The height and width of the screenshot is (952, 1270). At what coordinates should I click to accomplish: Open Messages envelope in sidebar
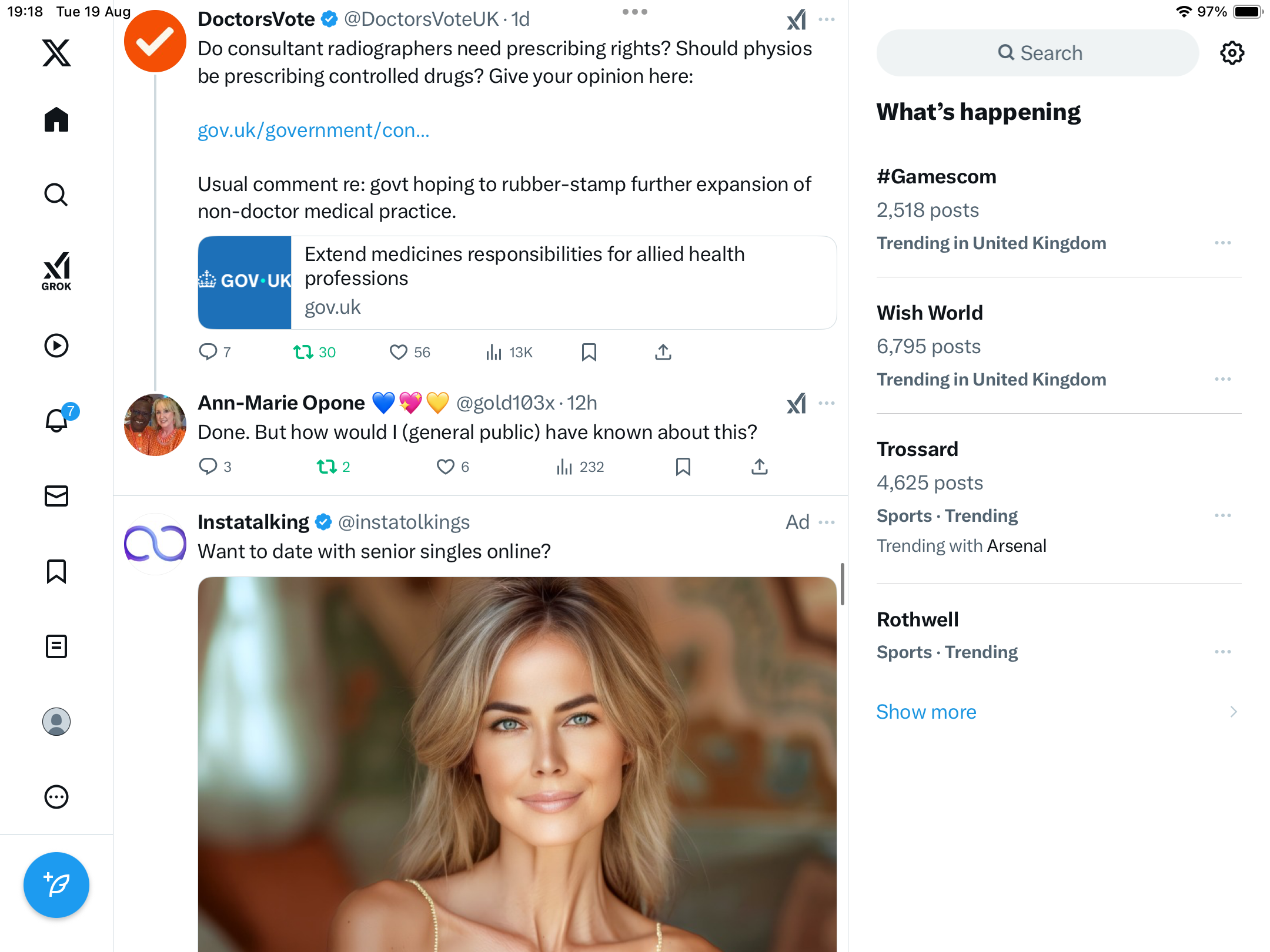tap(56, 496)
